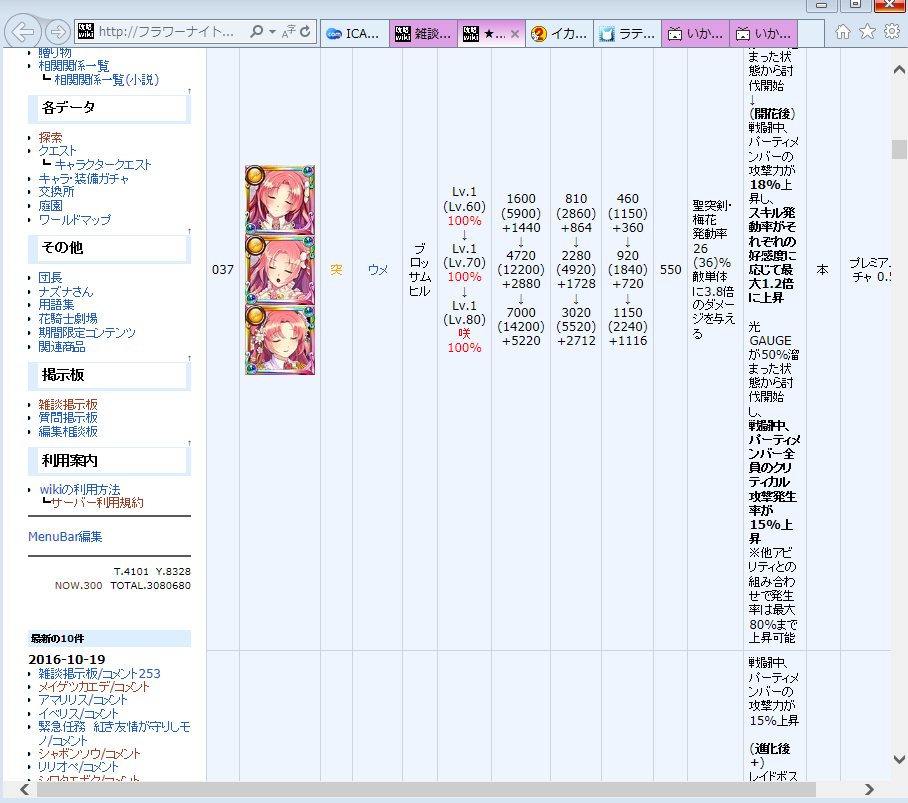Open 期間限定コンテンツ link
This screenshot has width=908, height=803.
[87, 332]
